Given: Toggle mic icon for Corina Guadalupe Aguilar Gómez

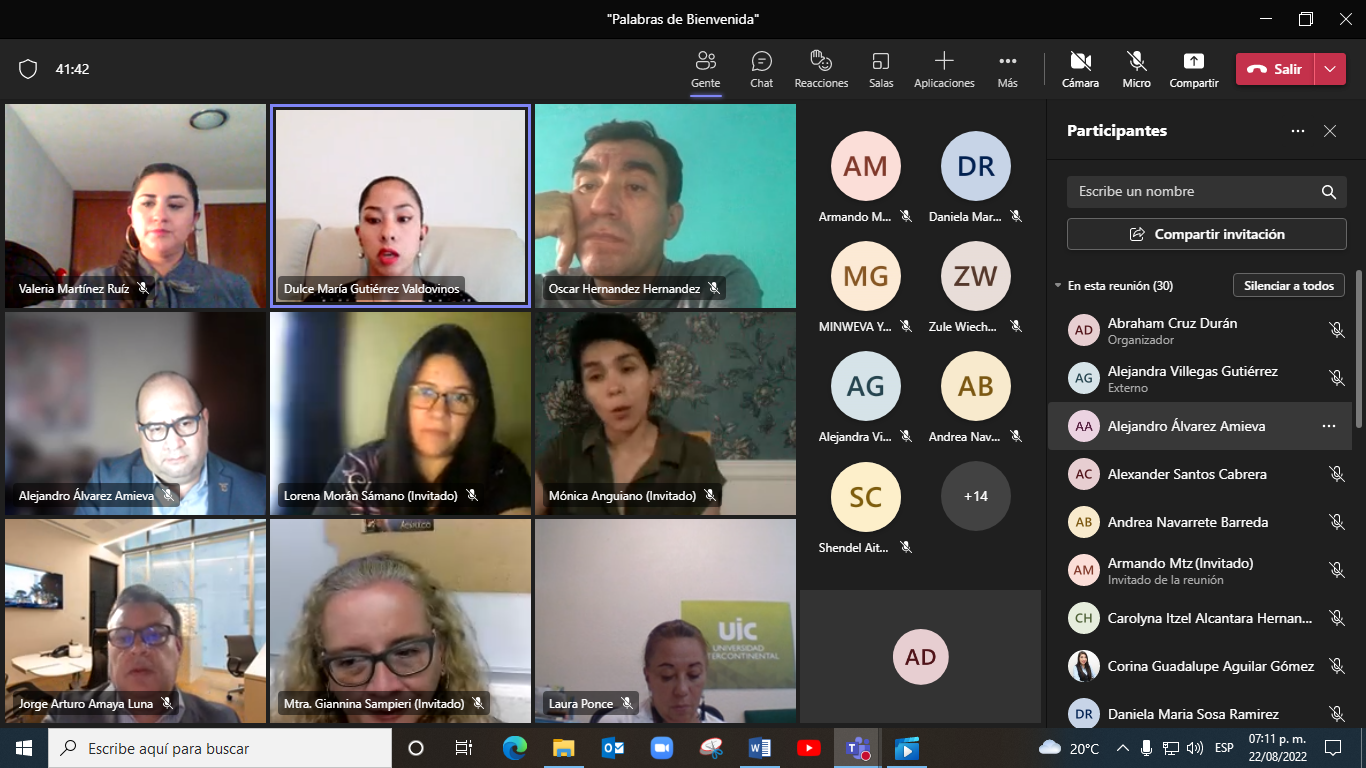Looking at the screenshot, I should (1336, 666).
